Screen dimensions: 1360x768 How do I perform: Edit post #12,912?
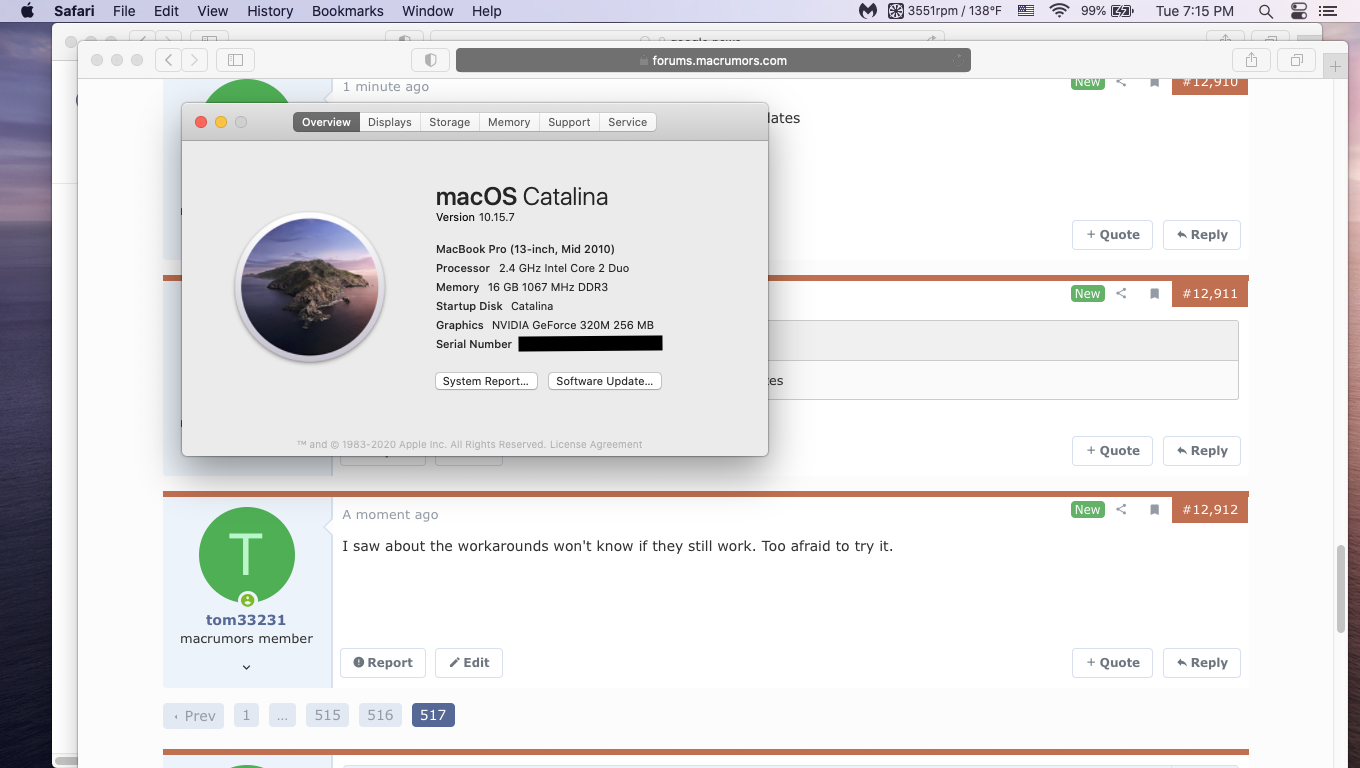(469, 663)
